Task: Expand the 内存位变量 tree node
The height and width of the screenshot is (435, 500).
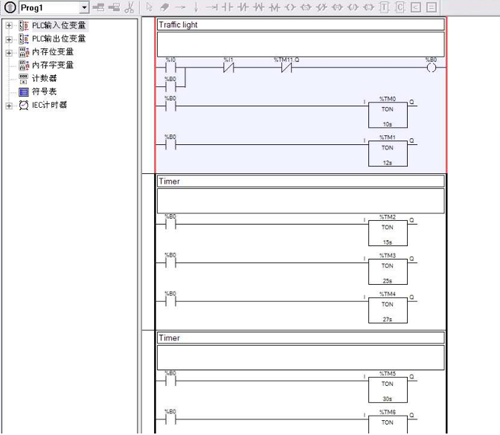Action: point(9,52)
